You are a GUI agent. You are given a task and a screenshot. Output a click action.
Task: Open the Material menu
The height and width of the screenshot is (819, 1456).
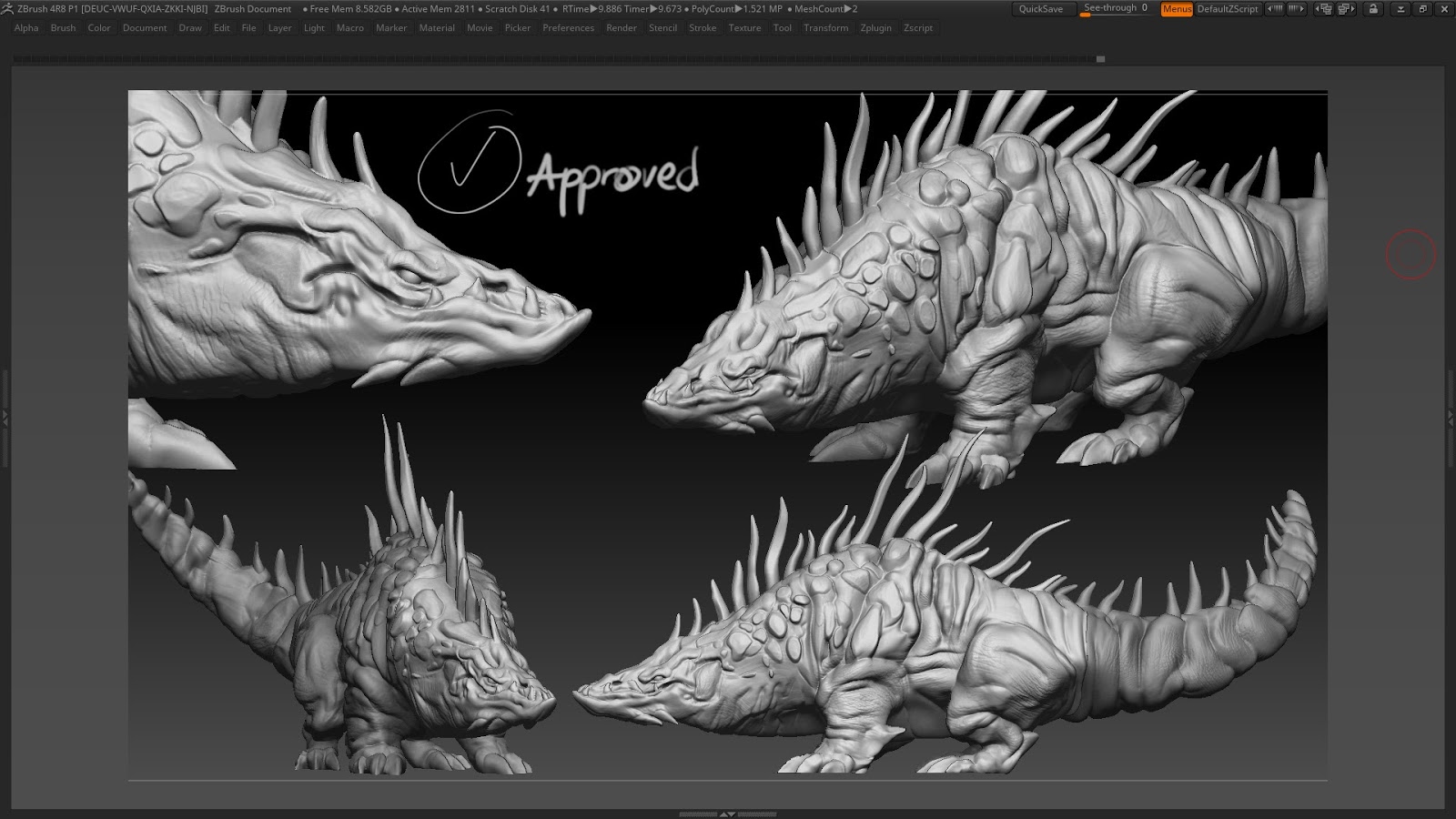tap(437, 28)
